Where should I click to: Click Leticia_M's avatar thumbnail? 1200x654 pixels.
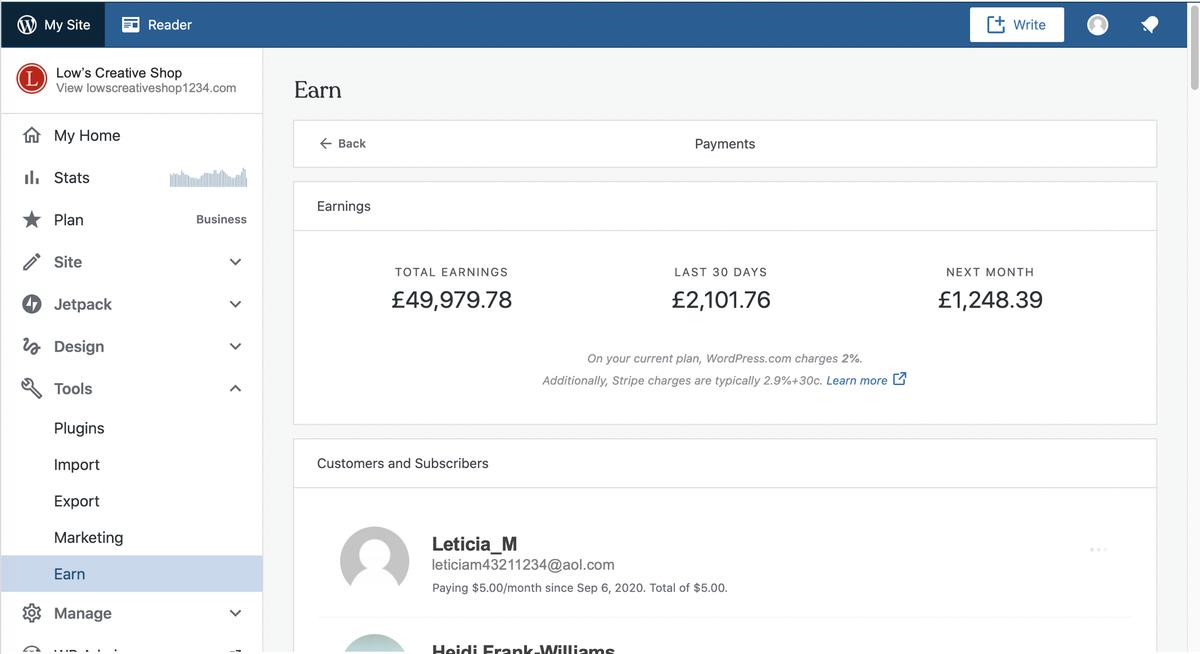point(374,561)
